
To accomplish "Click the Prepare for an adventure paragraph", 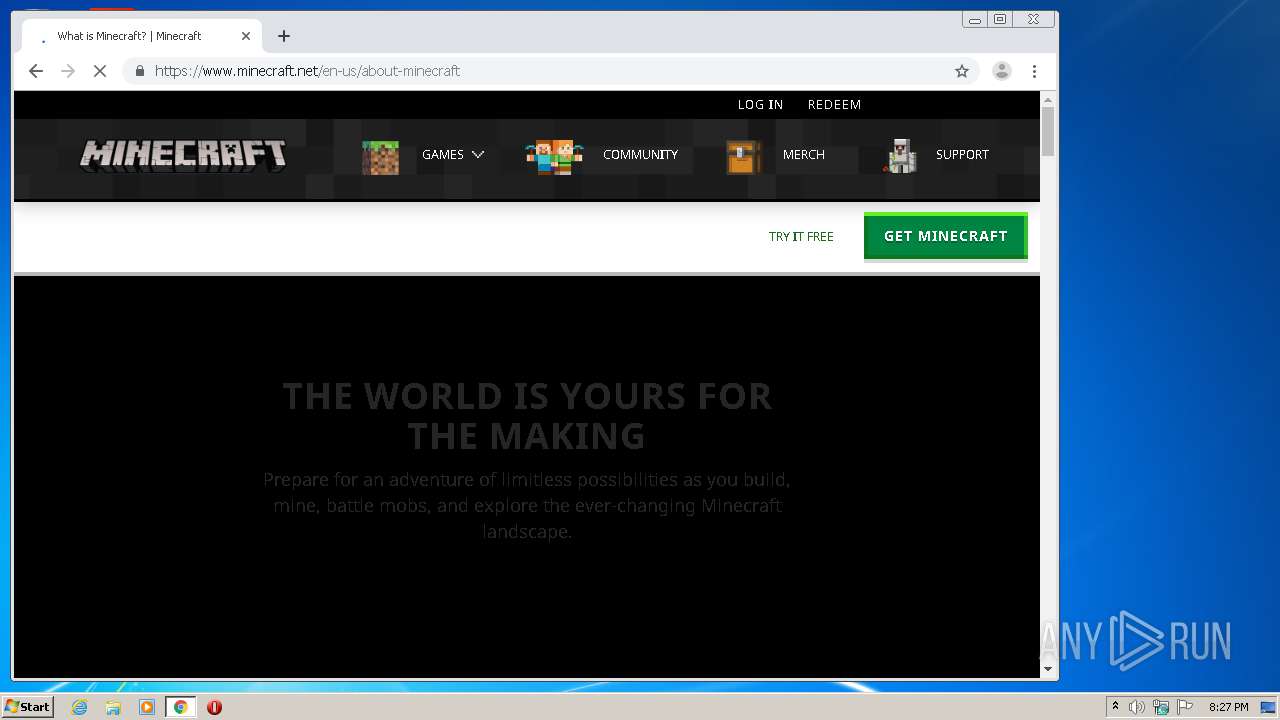I will [x=527, y=505].
